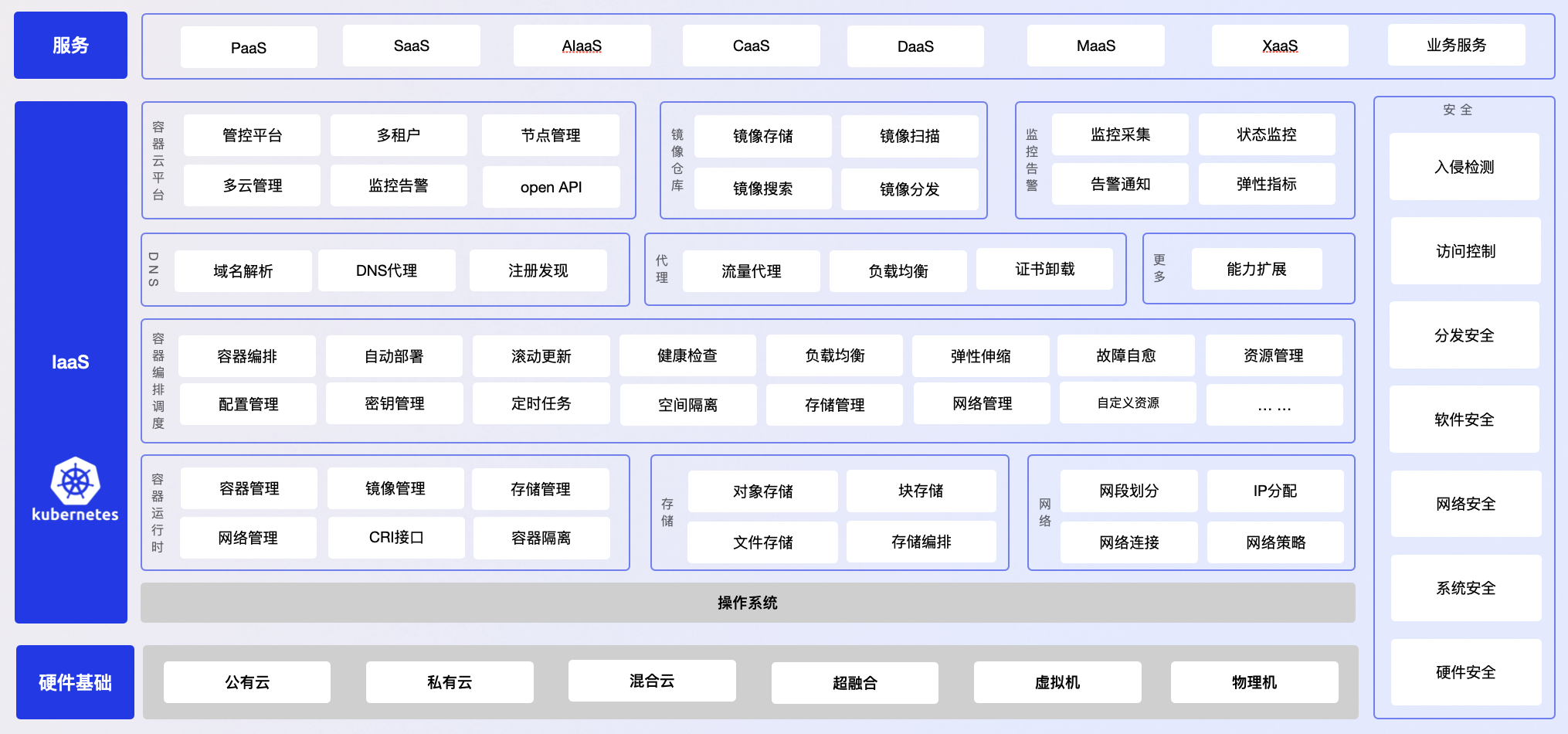Click the 对象存储 box
1568x734 pixels.
point(762,491)
